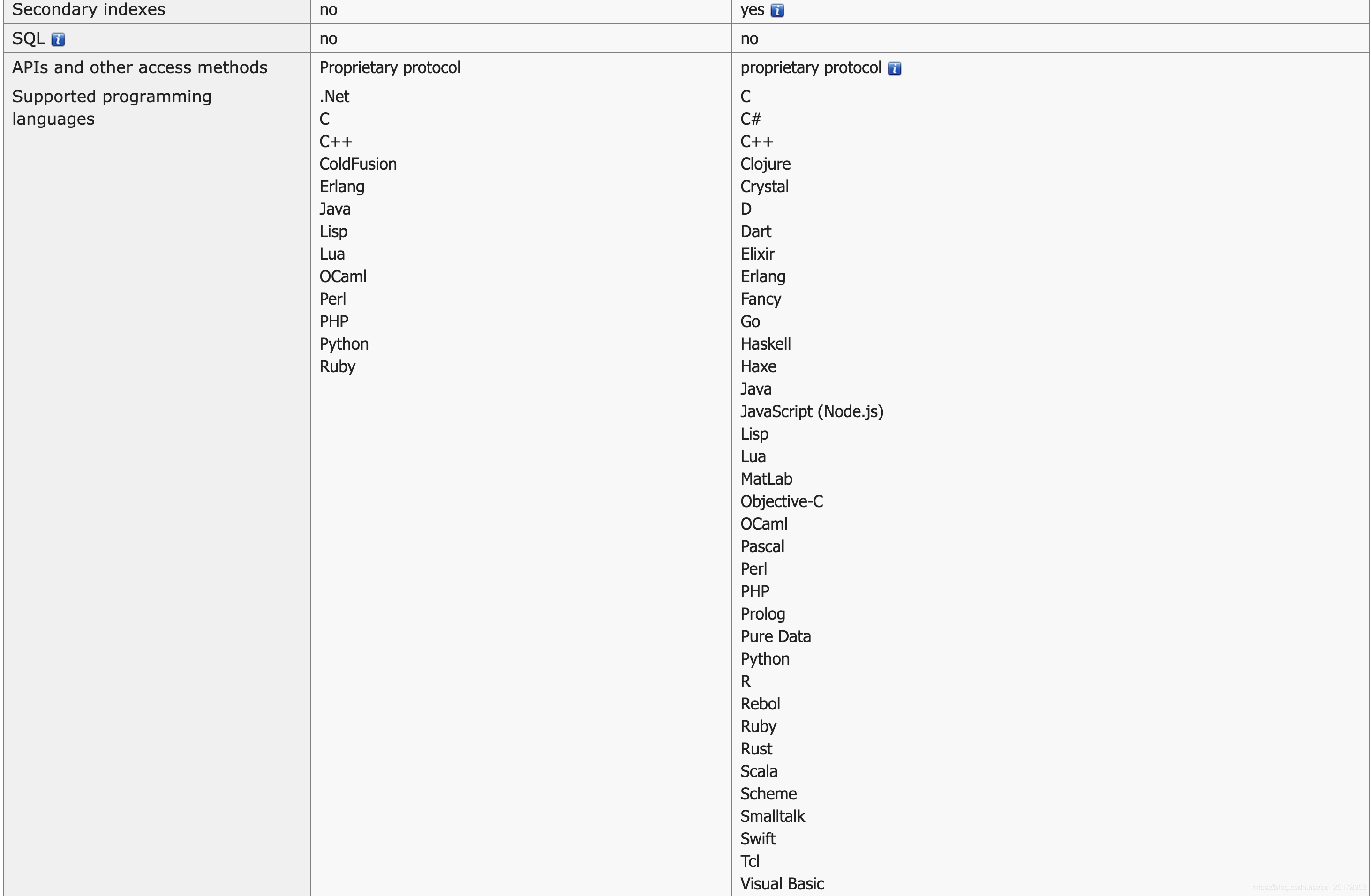The image size is (1371, 896).
Task: Click 'Rebol' in the right column
Action: tap(761, 704)
